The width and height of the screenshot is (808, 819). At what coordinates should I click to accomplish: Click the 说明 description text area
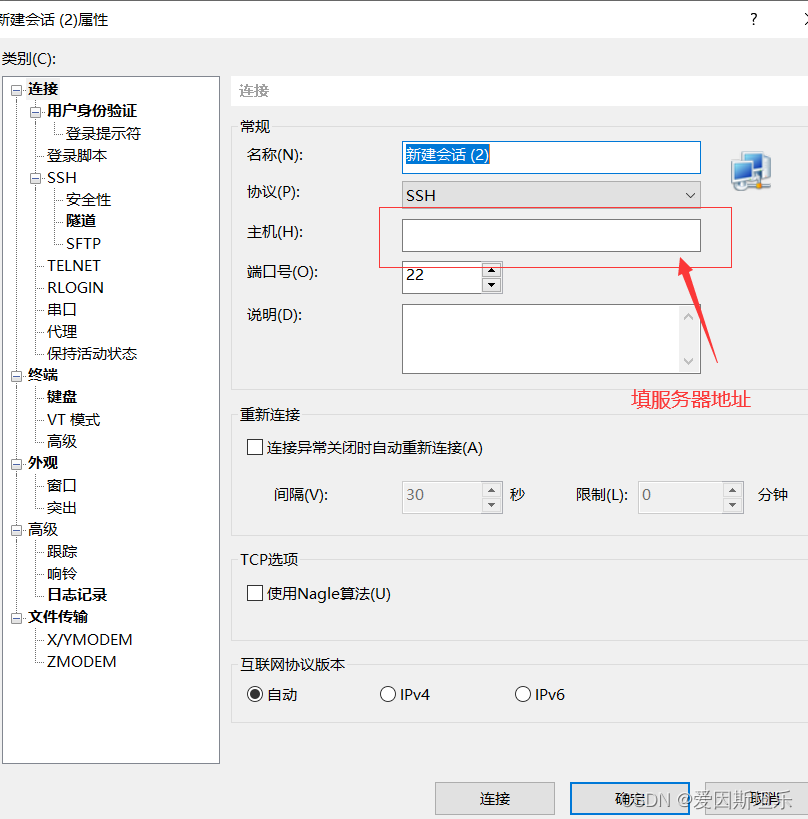[541, 339]
